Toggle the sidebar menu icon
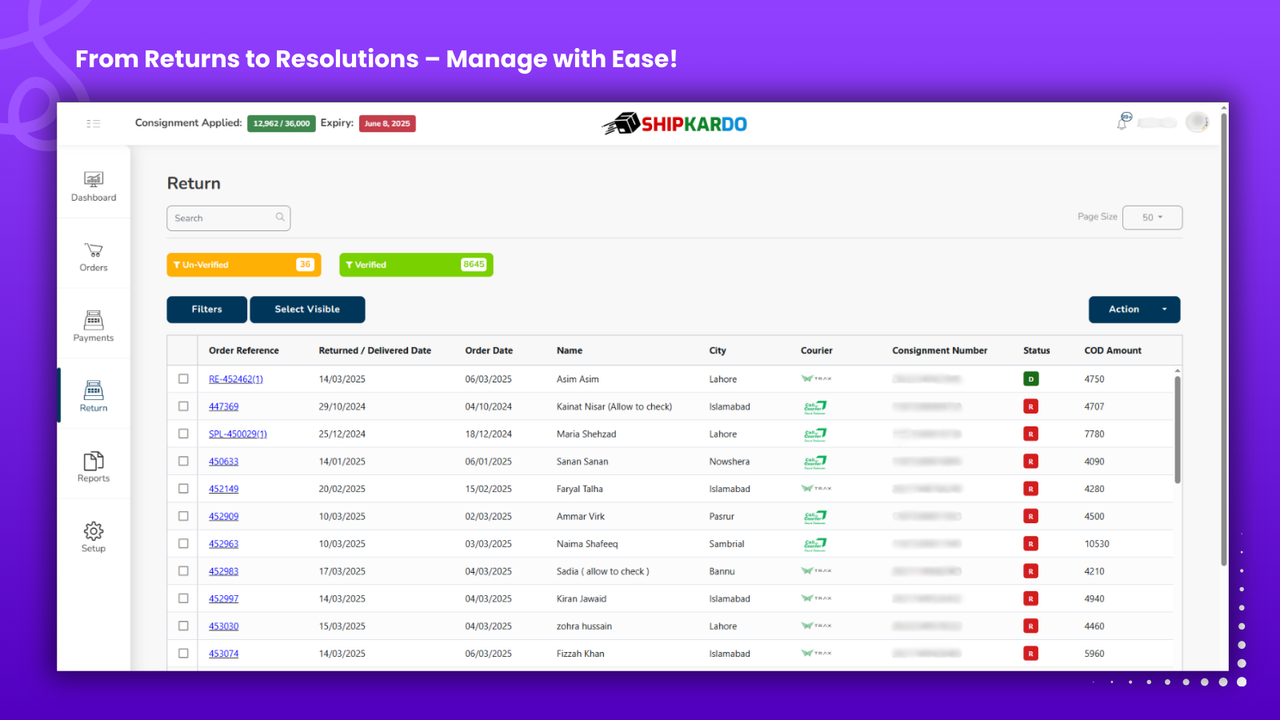Image resolution: width=1280 pixels, height=720 pixels. click(x=93, y=123)
